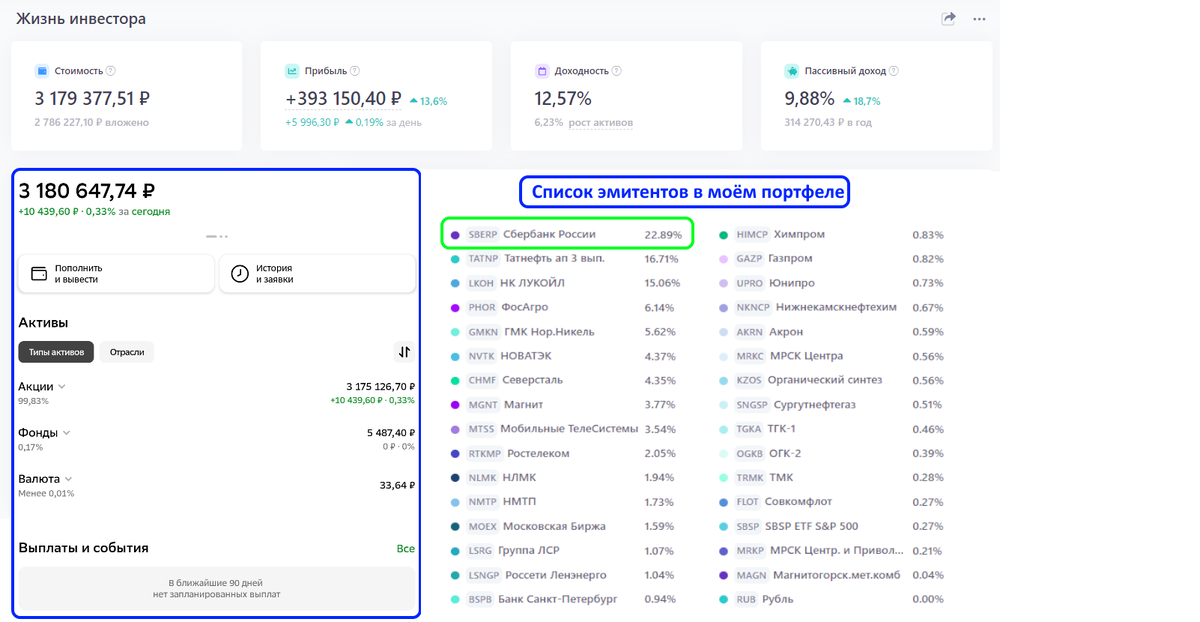This screenshot has height=622, width=1200.
Task: Click the share arrow icon
Action: click(x=949, y=19)
